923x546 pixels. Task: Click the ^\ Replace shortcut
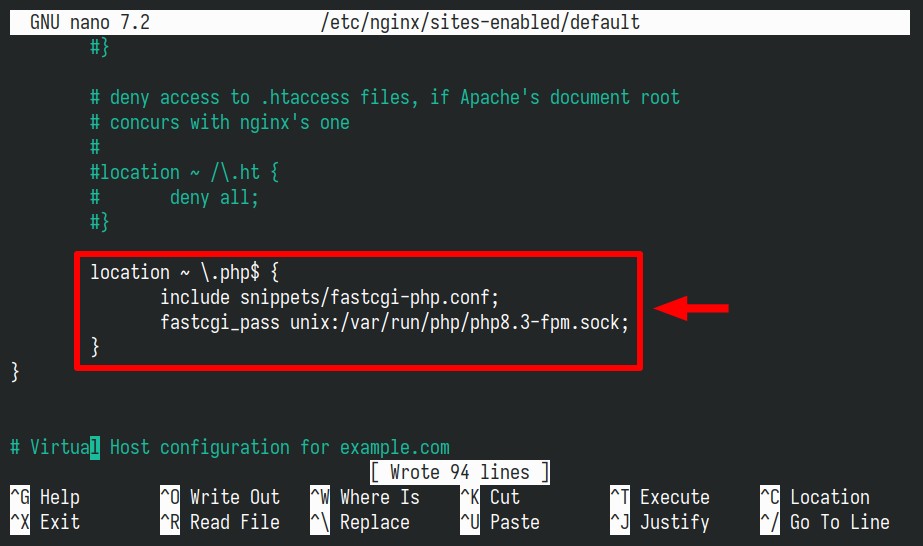[x=360, y=522]
